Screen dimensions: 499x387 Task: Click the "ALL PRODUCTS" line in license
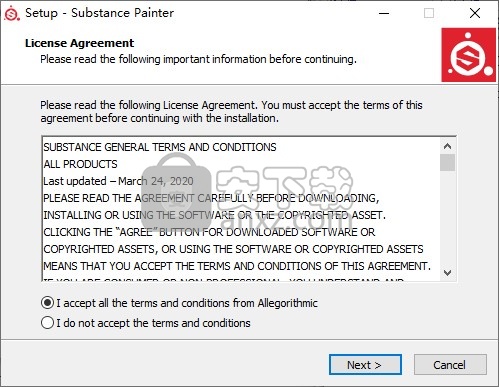click(80, 164)
